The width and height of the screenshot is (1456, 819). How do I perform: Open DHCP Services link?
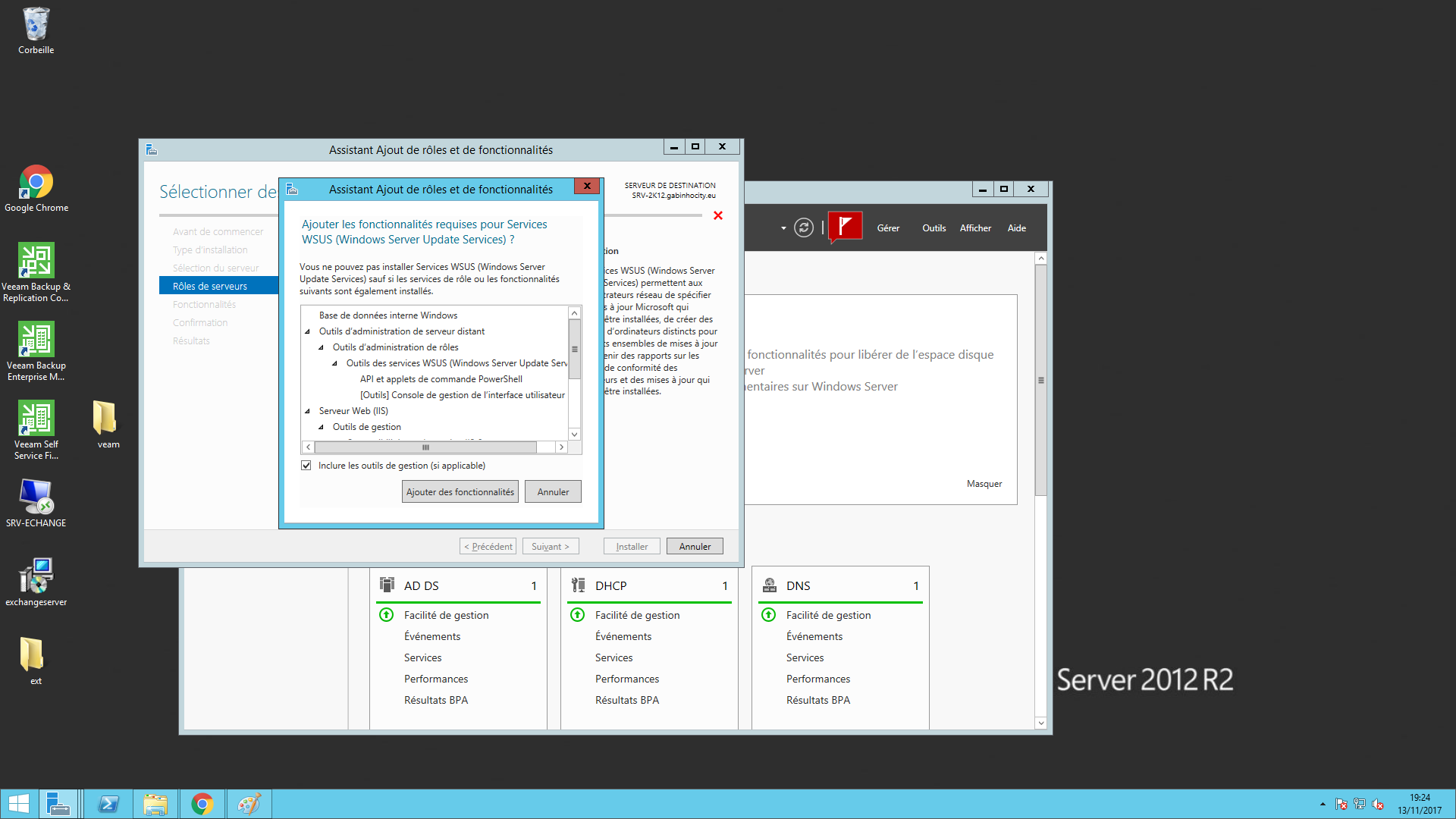coord(613,657)
